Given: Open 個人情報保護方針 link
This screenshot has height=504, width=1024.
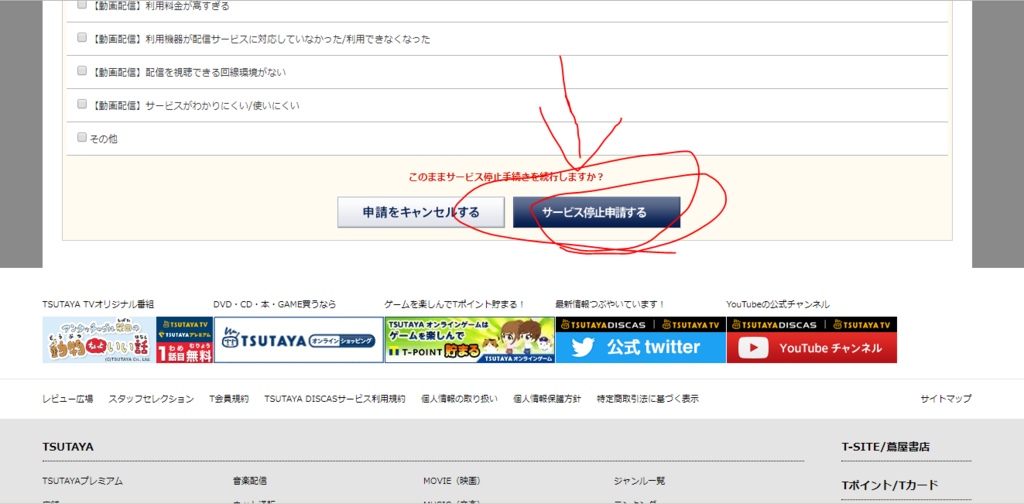Looking at the screenshot, I should point(547,399).
